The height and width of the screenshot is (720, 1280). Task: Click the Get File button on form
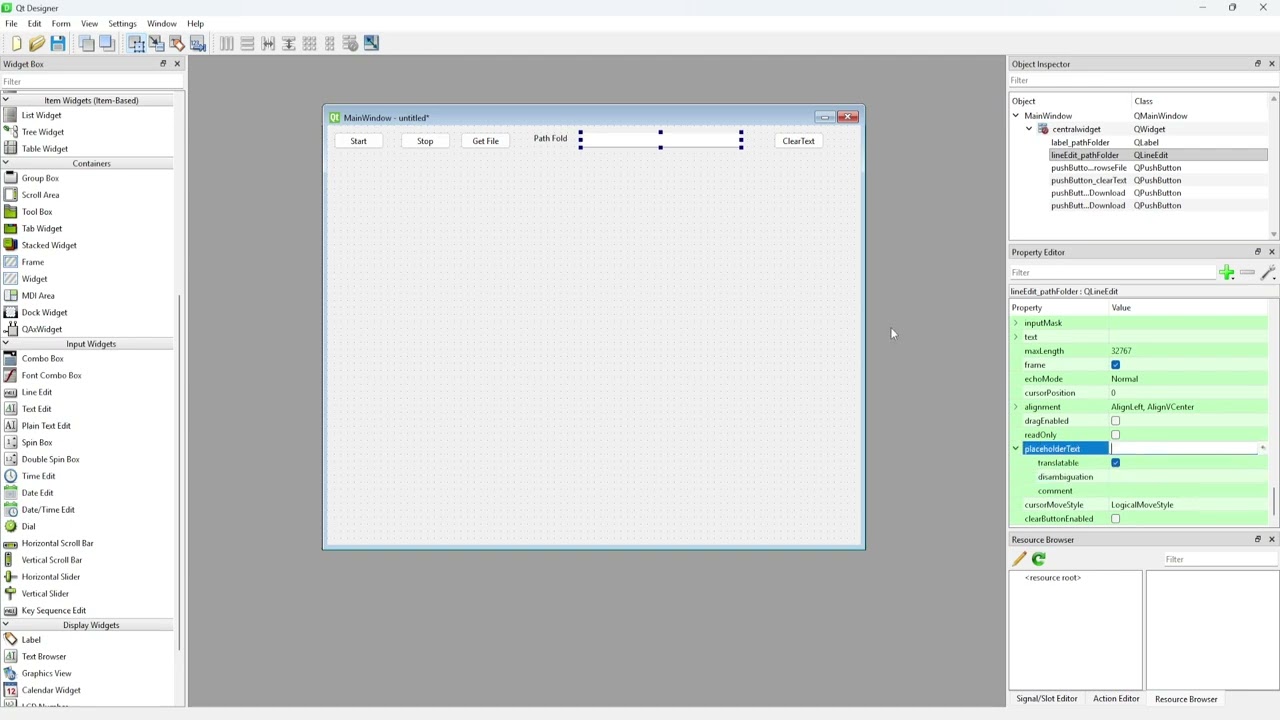pos(486,141)
